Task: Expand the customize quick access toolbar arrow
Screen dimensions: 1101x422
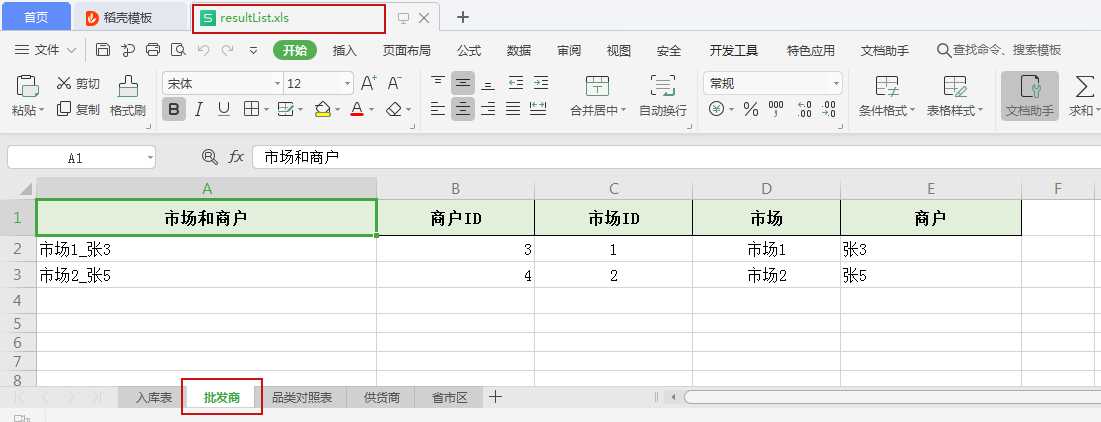Action: tap(253, 50)
